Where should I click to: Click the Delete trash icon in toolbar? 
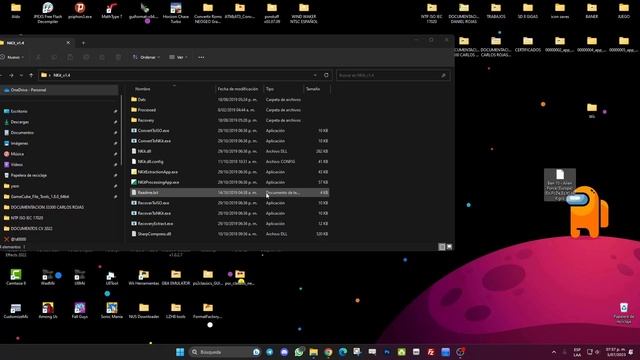(x=118, y=58)
